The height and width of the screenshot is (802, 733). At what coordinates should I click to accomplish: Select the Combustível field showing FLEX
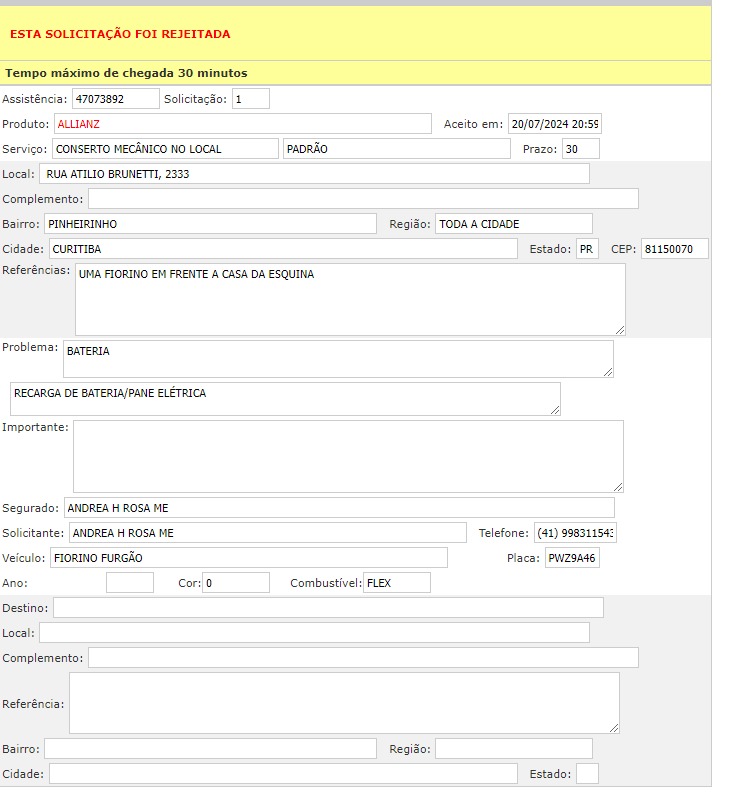point(396,583)
